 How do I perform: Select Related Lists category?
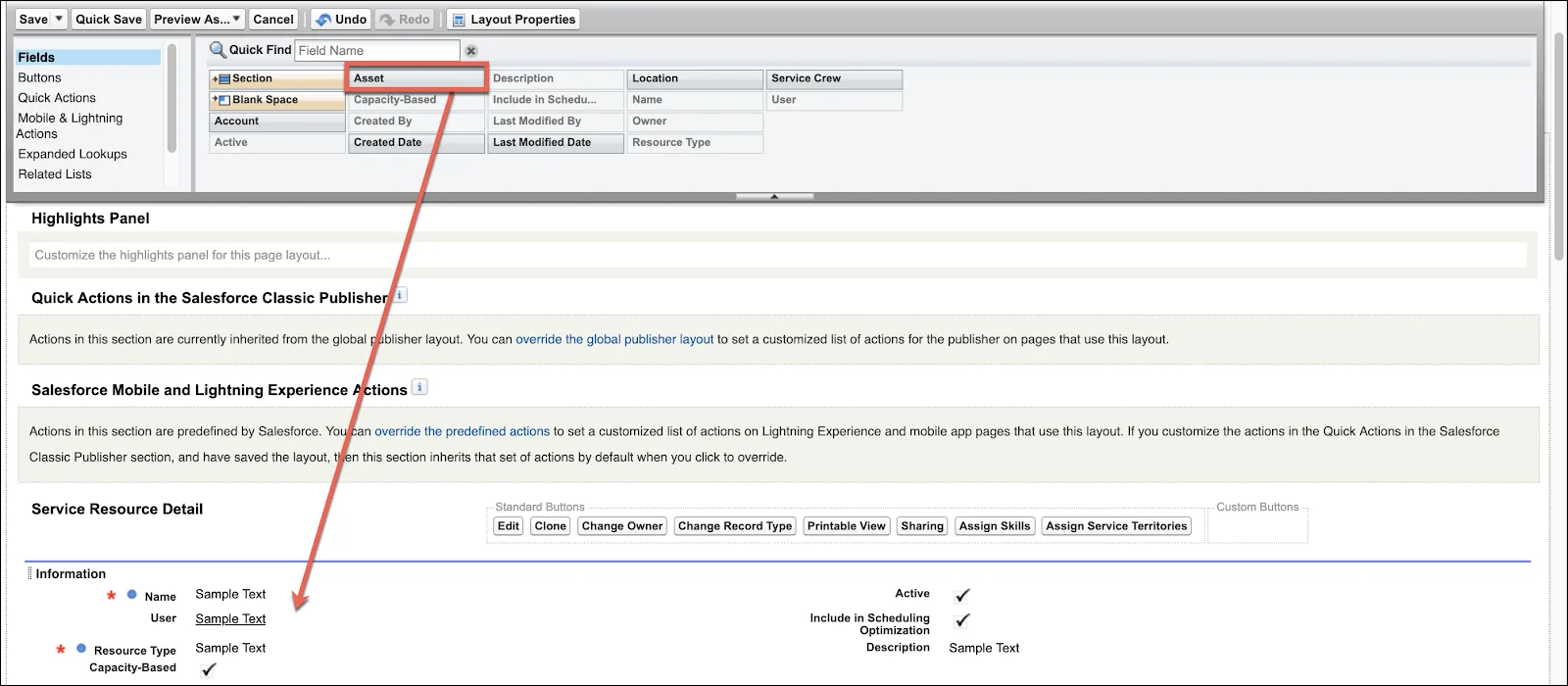[x=55, y=174]
